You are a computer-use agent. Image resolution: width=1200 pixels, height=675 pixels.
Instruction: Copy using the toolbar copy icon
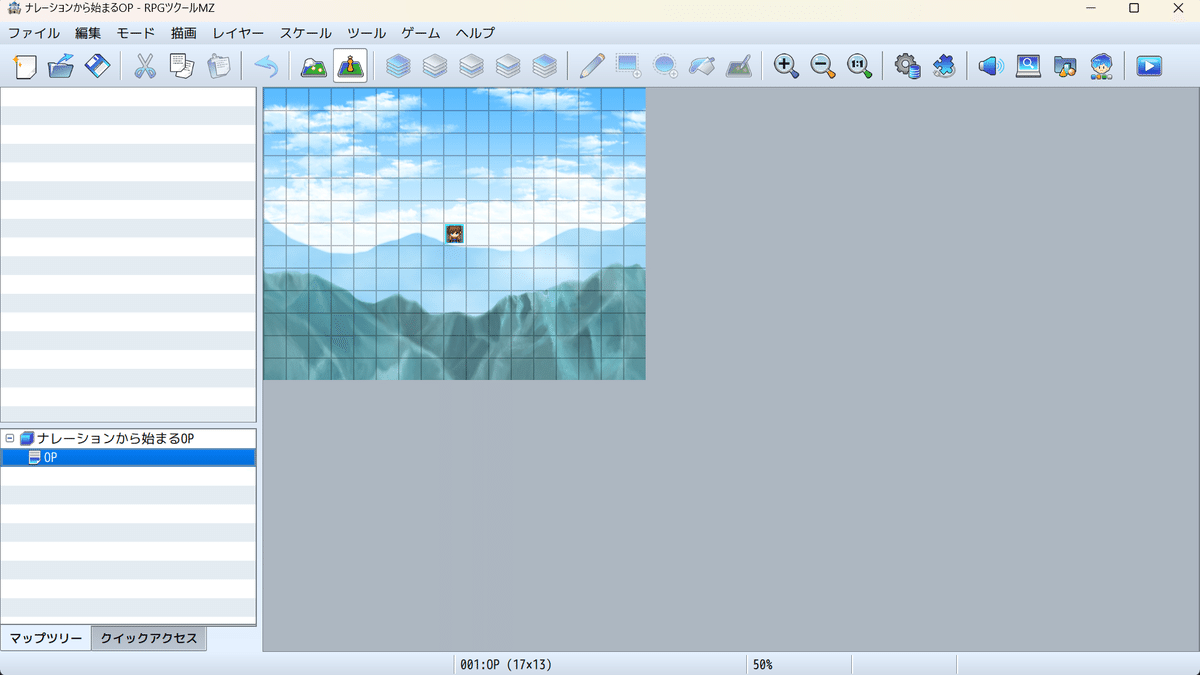[x=181, y=67]
